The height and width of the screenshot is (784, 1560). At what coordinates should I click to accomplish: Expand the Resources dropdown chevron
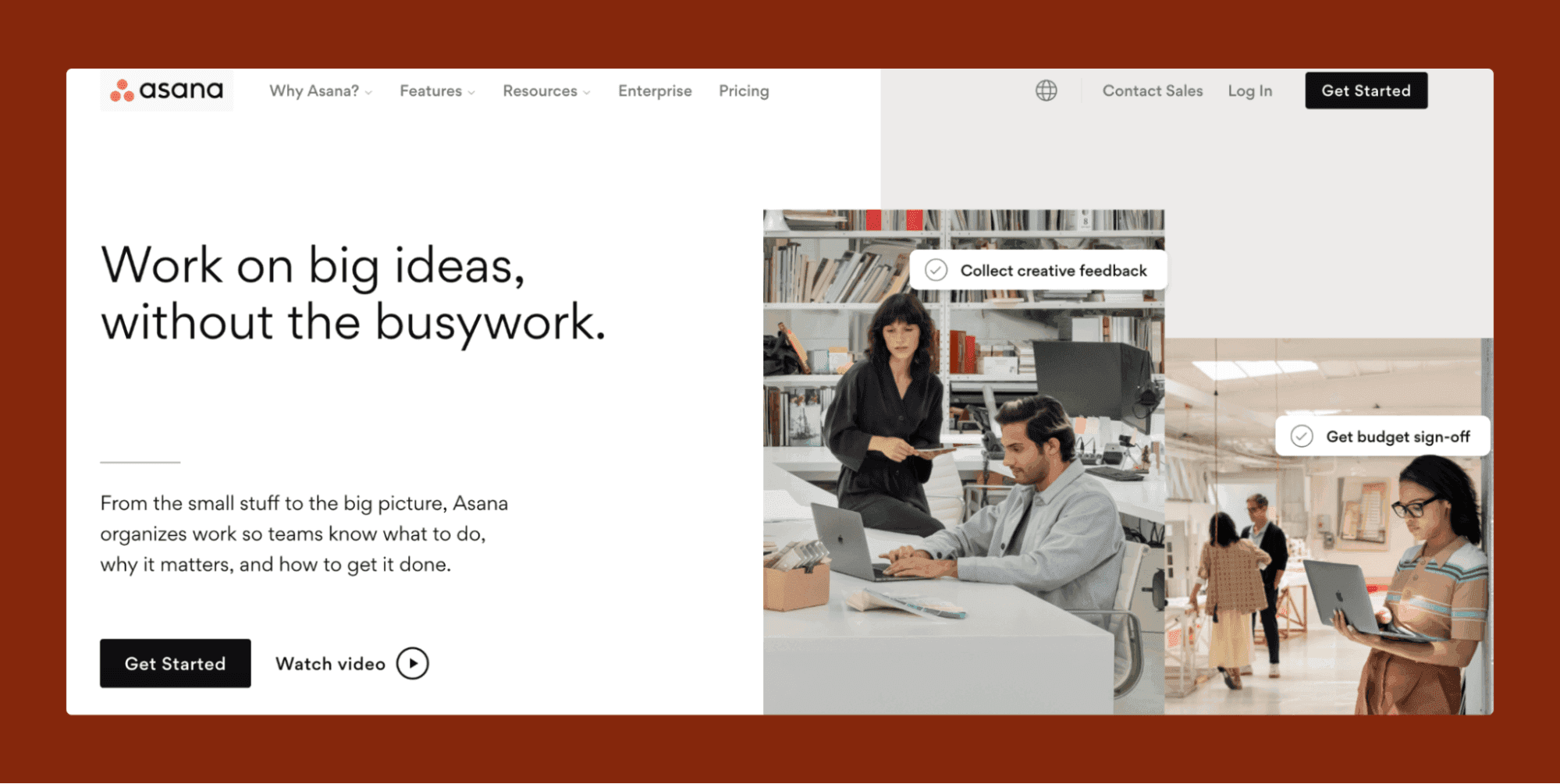587,93
